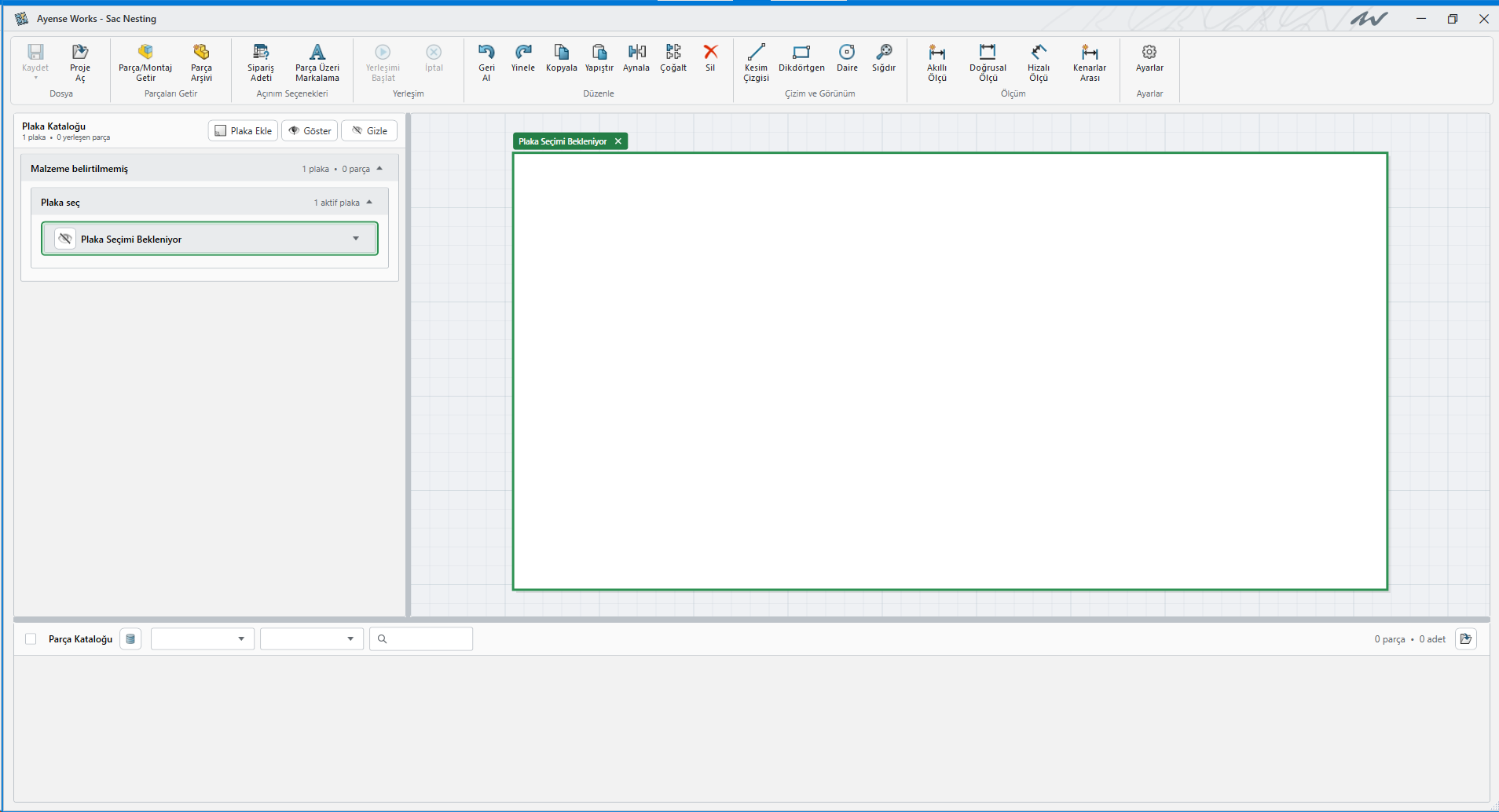Collapse the Plaka seç section

(369, 203)
